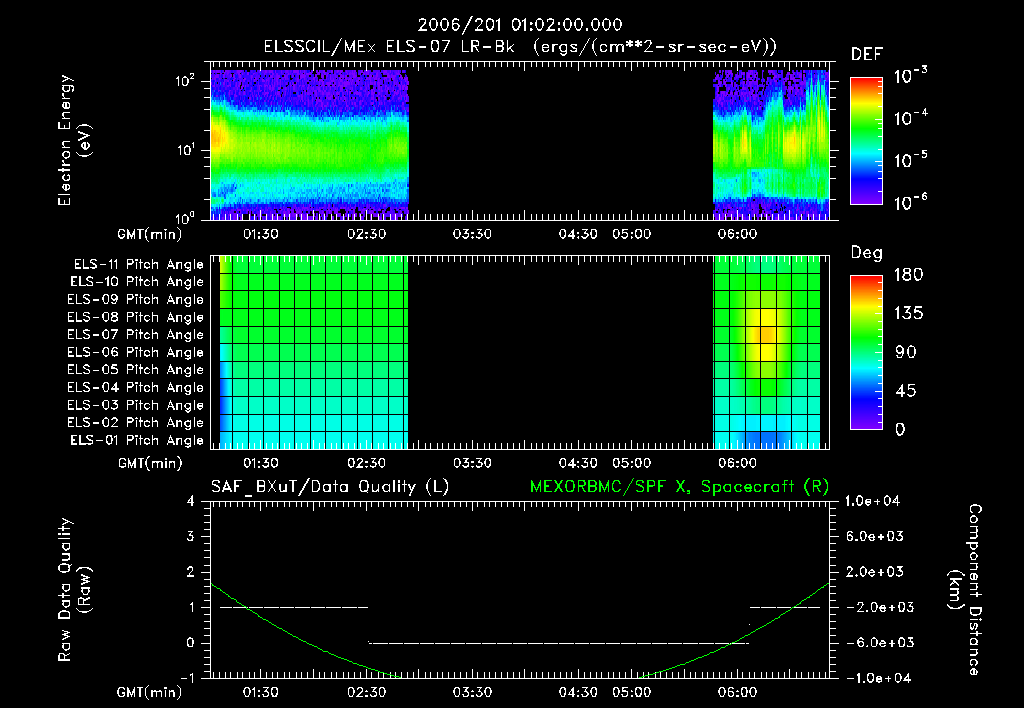Click the plot timestamp 2006/201 01:02:00.000
This screenshot has width=1024, height=708.
[519, 25]
